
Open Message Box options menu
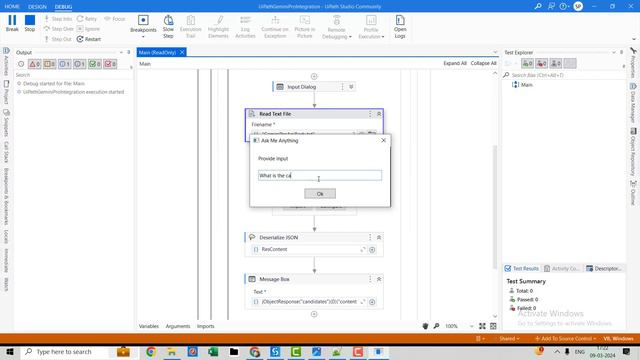(370, 279)
